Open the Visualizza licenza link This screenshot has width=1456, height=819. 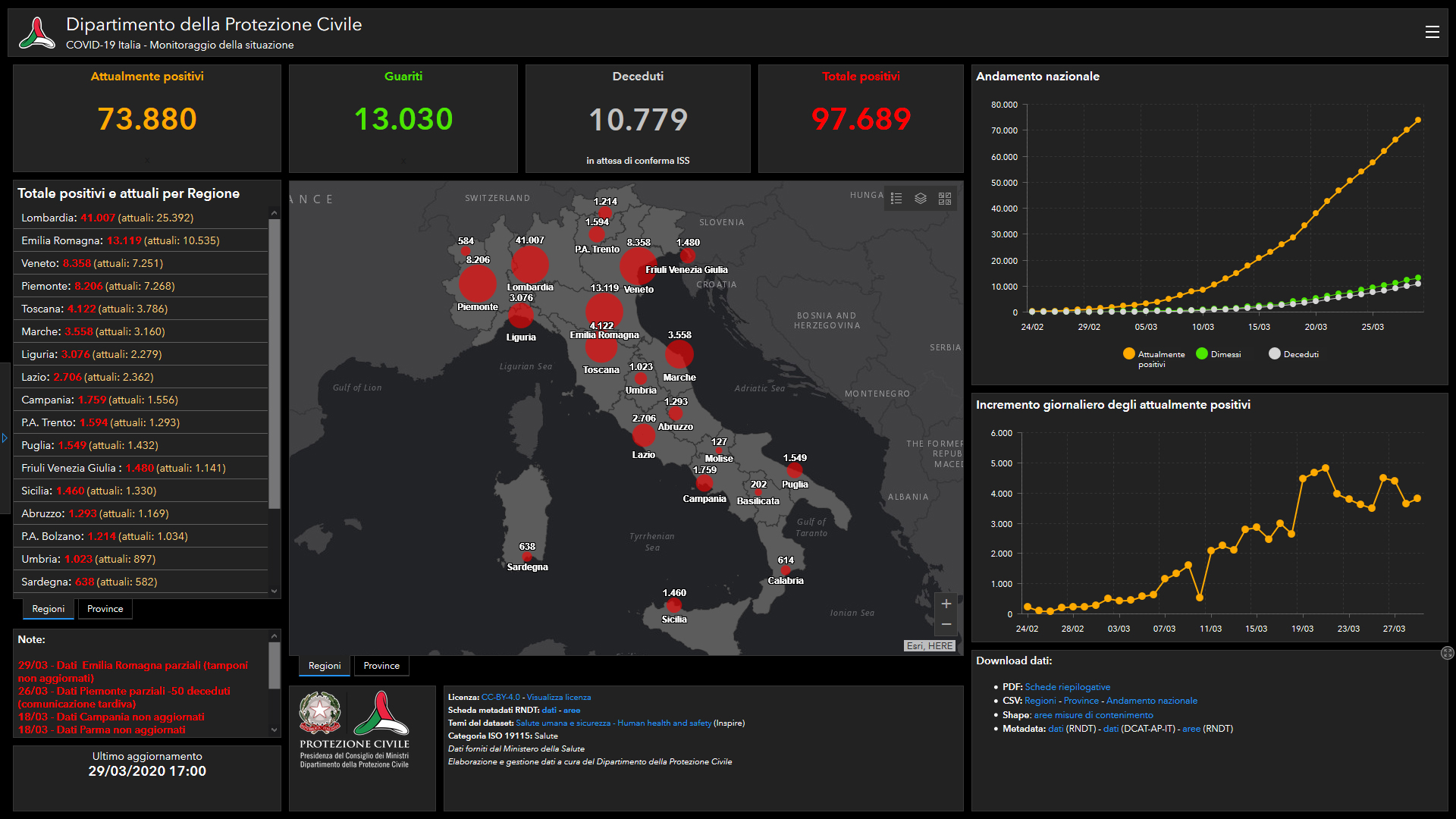tap(558, 697)
